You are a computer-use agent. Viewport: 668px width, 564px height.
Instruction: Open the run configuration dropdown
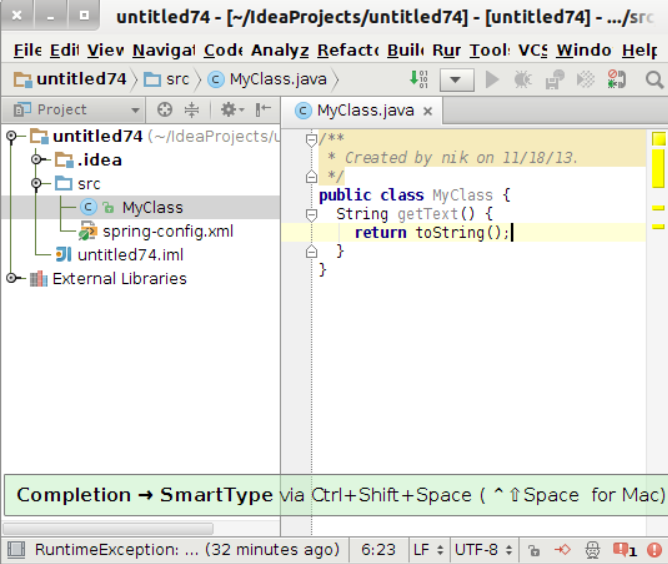point(457,80)
